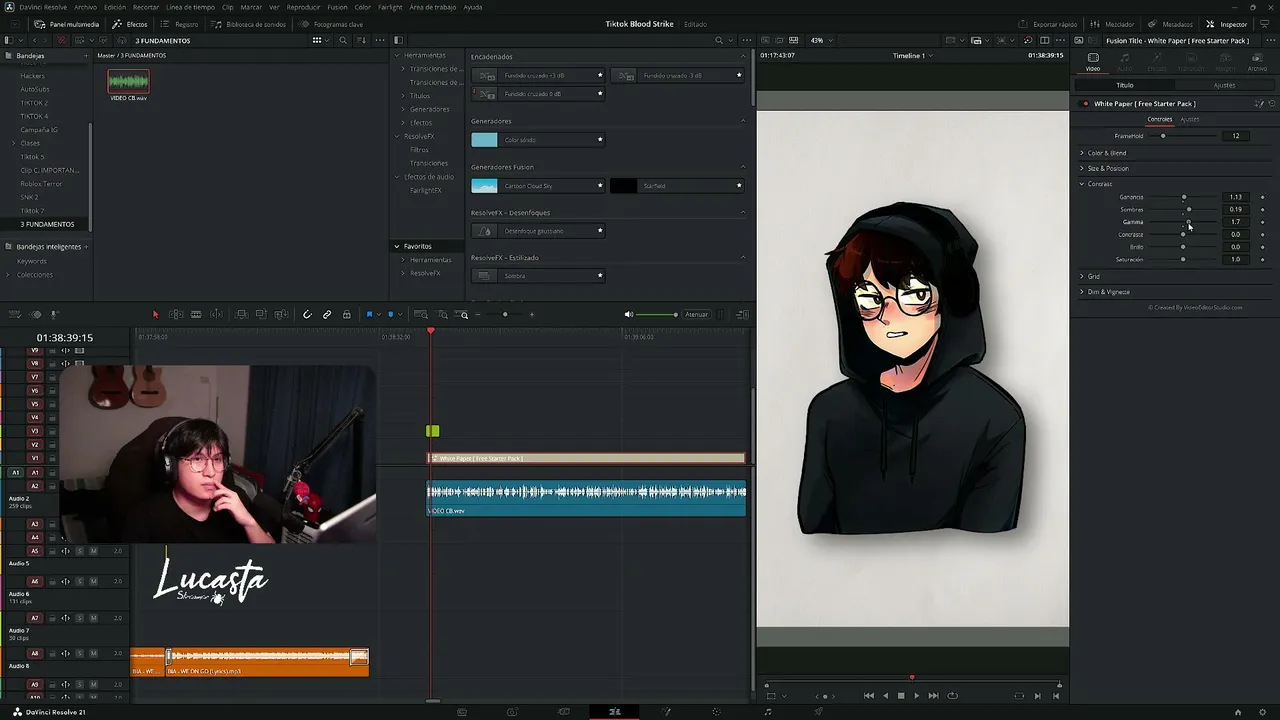
Task: Open the viewer zoom percentage dropdown
Action: 820,41
